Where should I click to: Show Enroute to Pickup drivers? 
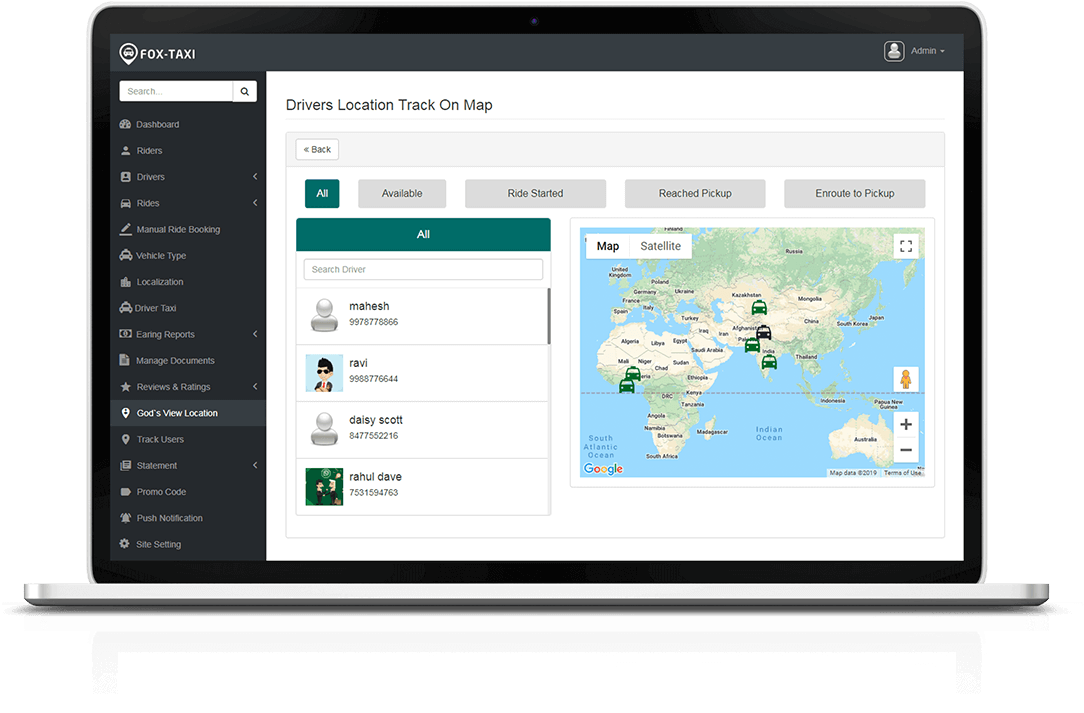854,194
